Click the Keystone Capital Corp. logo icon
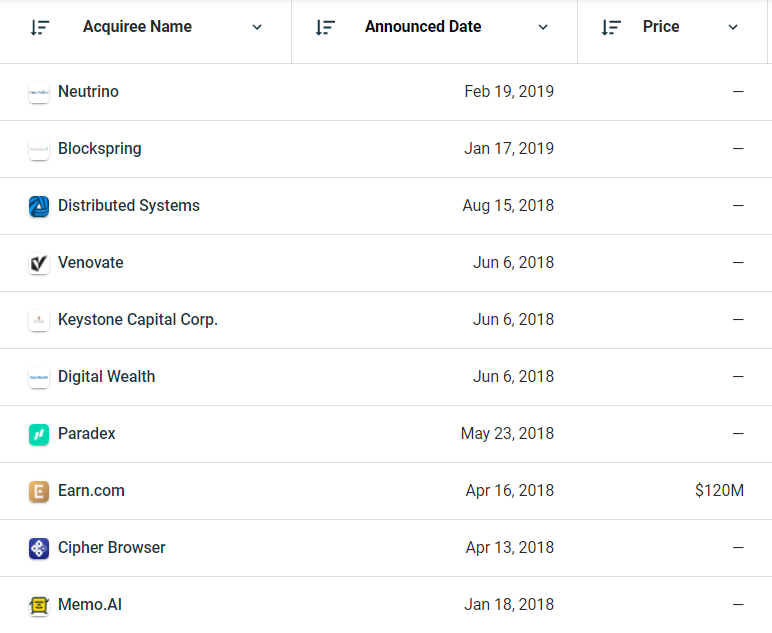This screenshot has width=772, height=633. pos(39,320)
